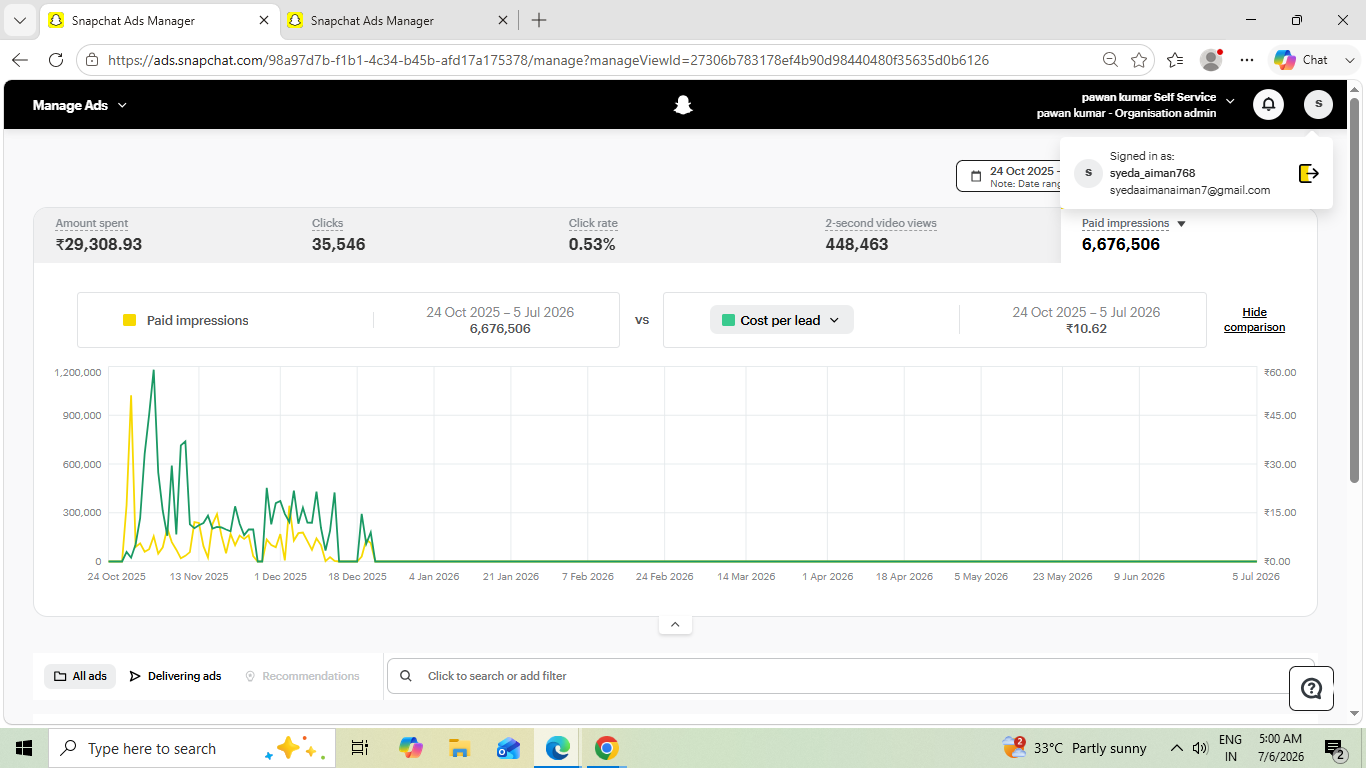Open Paid impressions metric dropdown arrow
The width and height of the screenshot is (1366, 768).
(x=1181, y=224)
